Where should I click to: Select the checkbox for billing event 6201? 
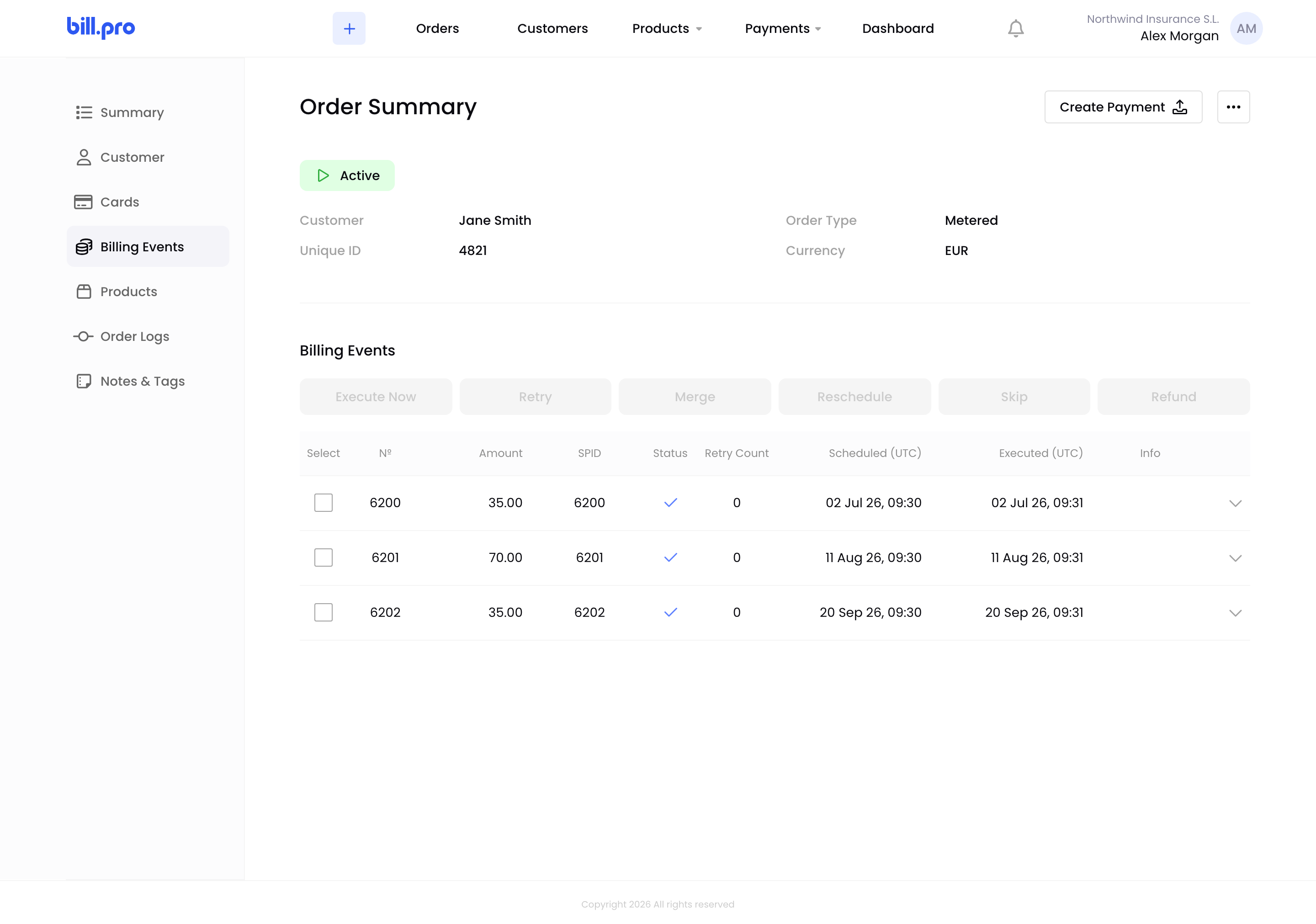[323, 558]
